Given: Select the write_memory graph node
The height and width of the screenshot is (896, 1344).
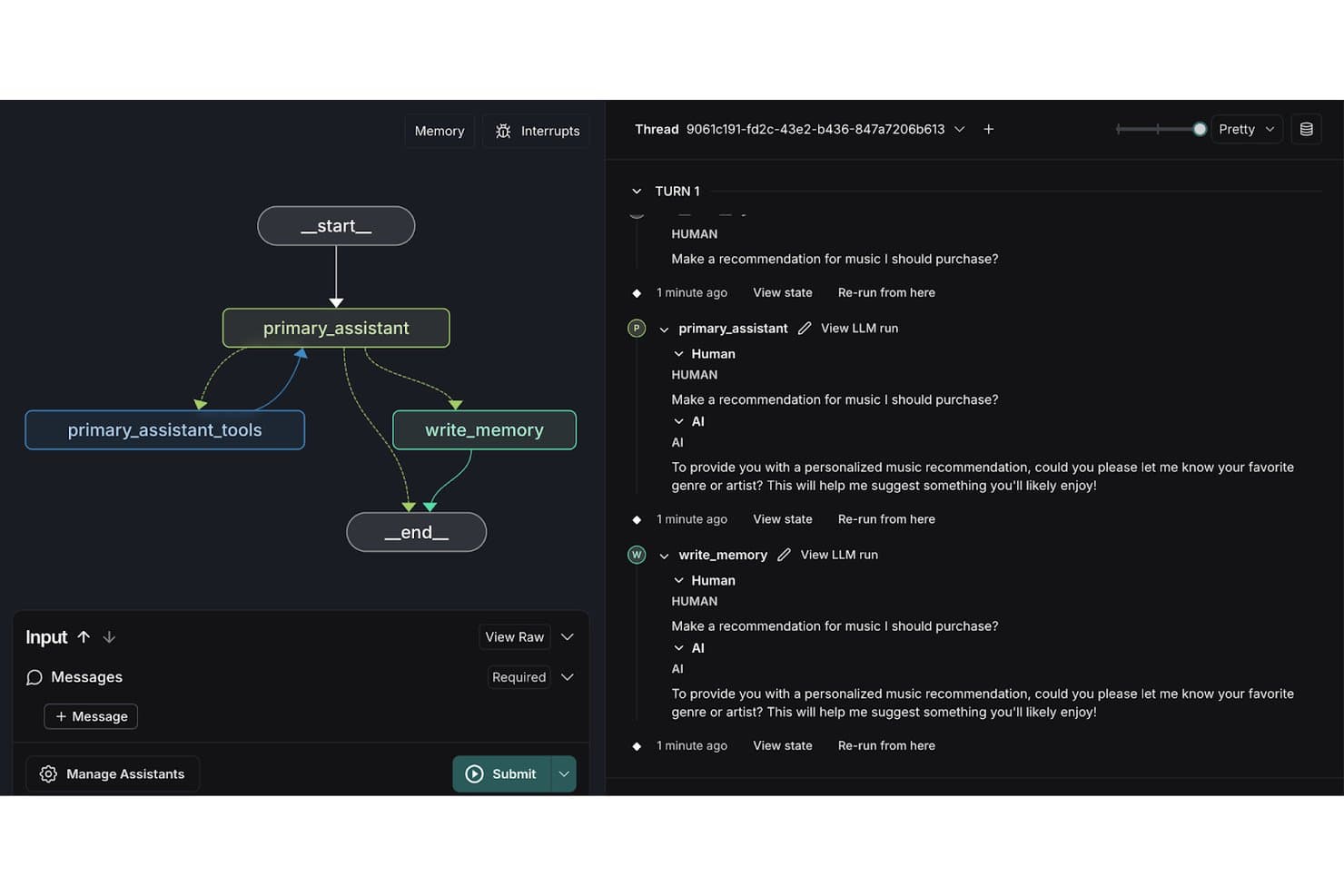Looking at the screenshot, I should 484,430.
